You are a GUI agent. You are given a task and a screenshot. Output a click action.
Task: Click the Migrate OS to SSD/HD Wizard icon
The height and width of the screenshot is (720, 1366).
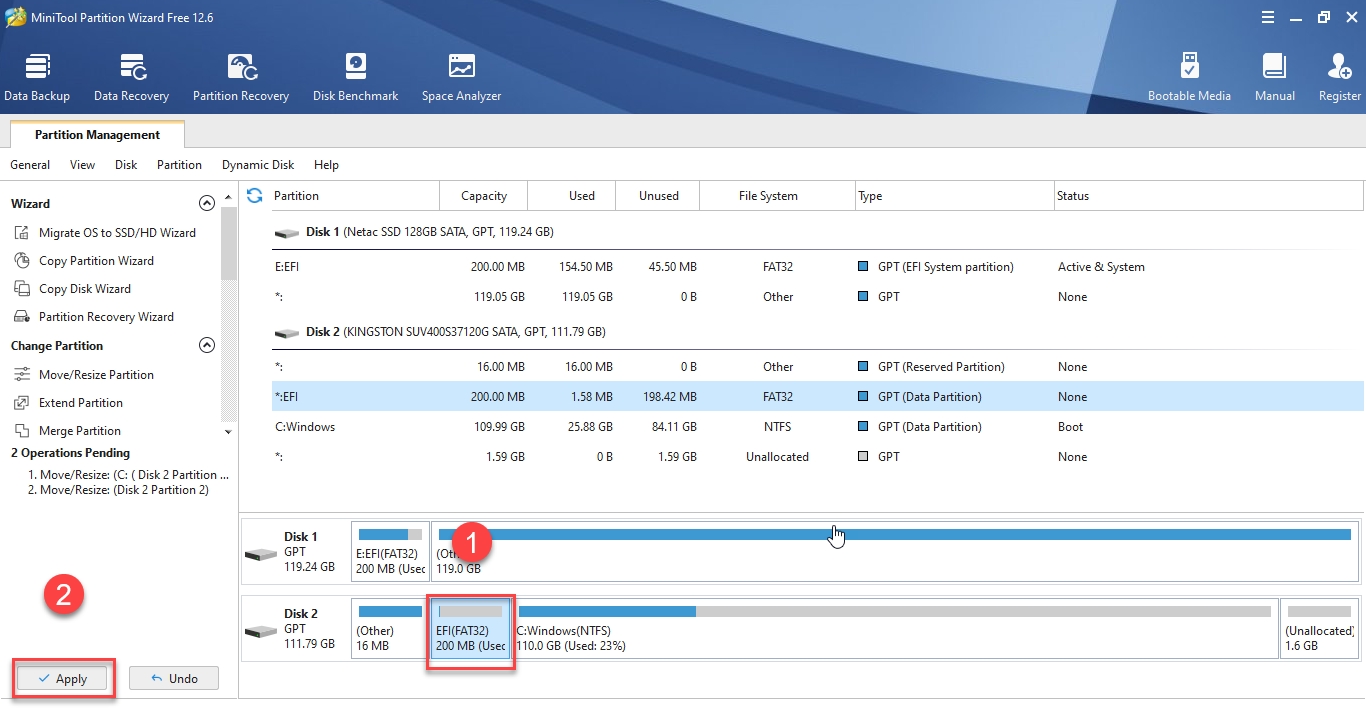coord(22,233)
